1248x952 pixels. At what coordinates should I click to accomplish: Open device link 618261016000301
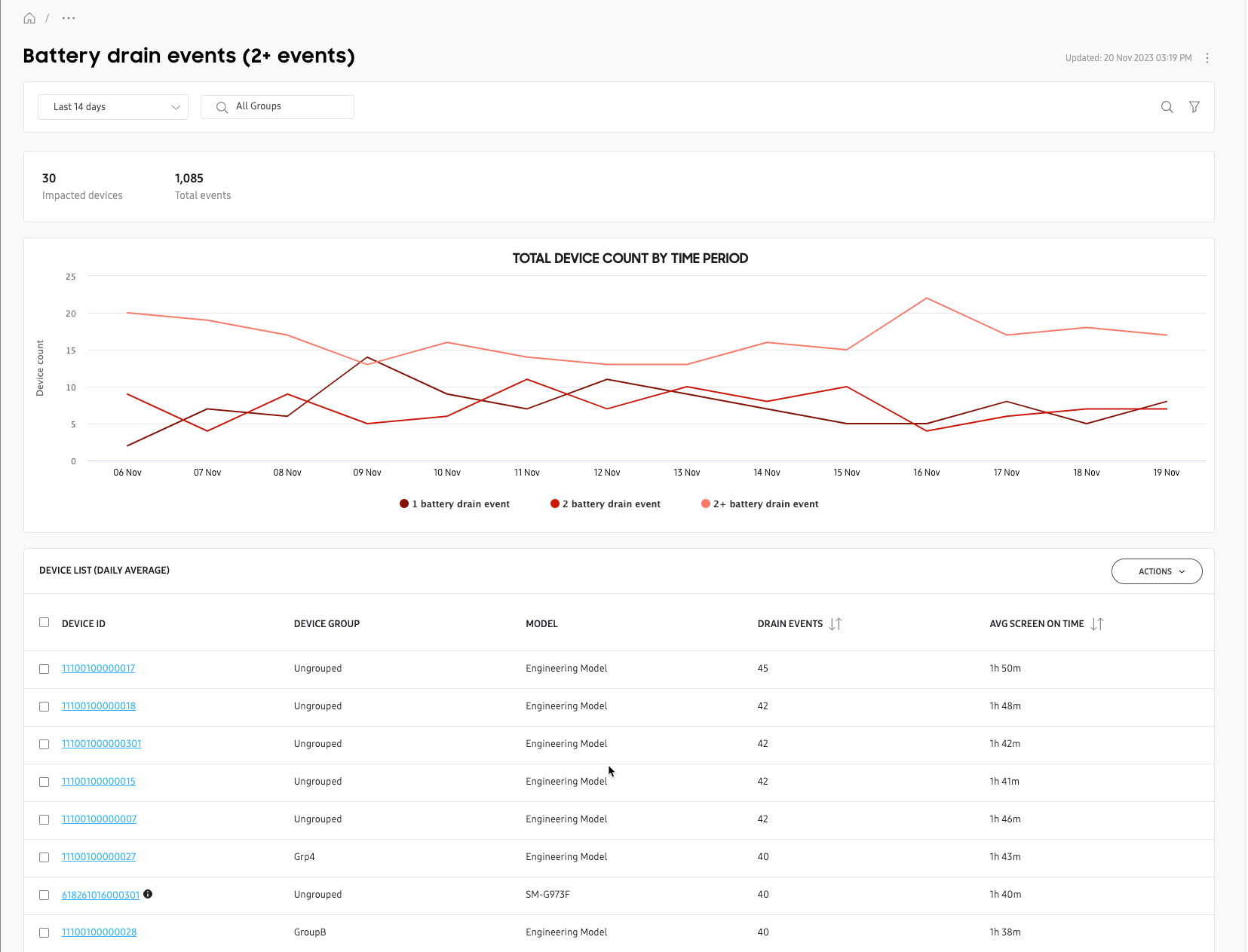pyautogui.click(x=100, y=895)
